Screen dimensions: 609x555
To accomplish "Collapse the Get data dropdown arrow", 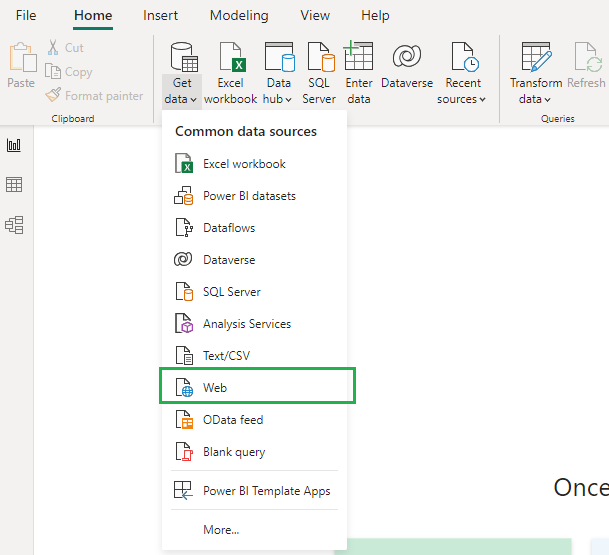I will coord(193,99).
